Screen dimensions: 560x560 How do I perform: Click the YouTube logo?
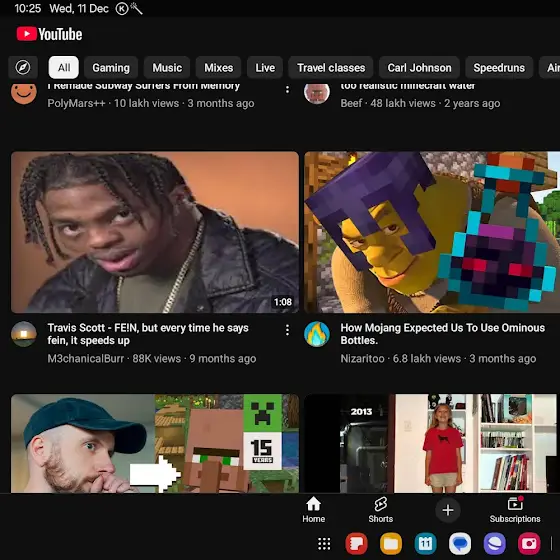pyautogui.click(x=49, y=34)
